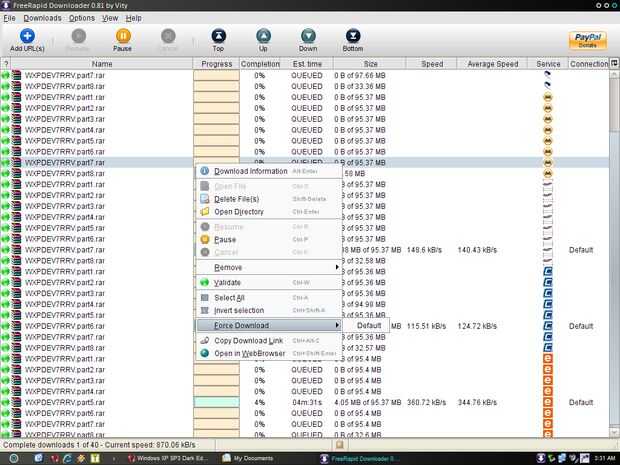Click the Open Directory folder icon

(204, 212)
